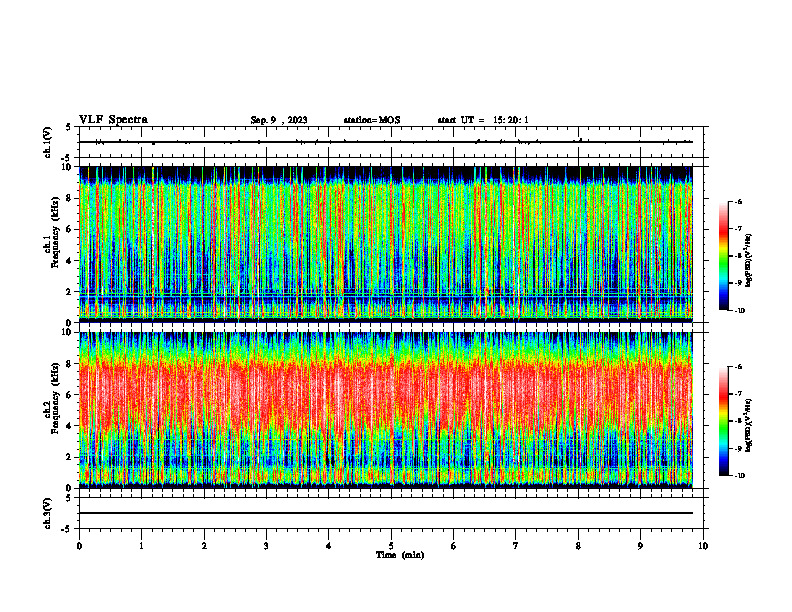This screenshot has width=792, height=612.
Task: Click the time axis tick label "1"
Action: click(x=141, y=546)
